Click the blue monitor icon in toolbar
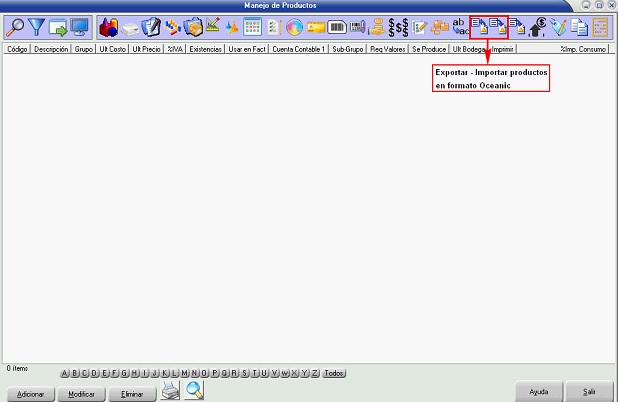618x402 pixels. pyautogui.click(x=80, y=27)
